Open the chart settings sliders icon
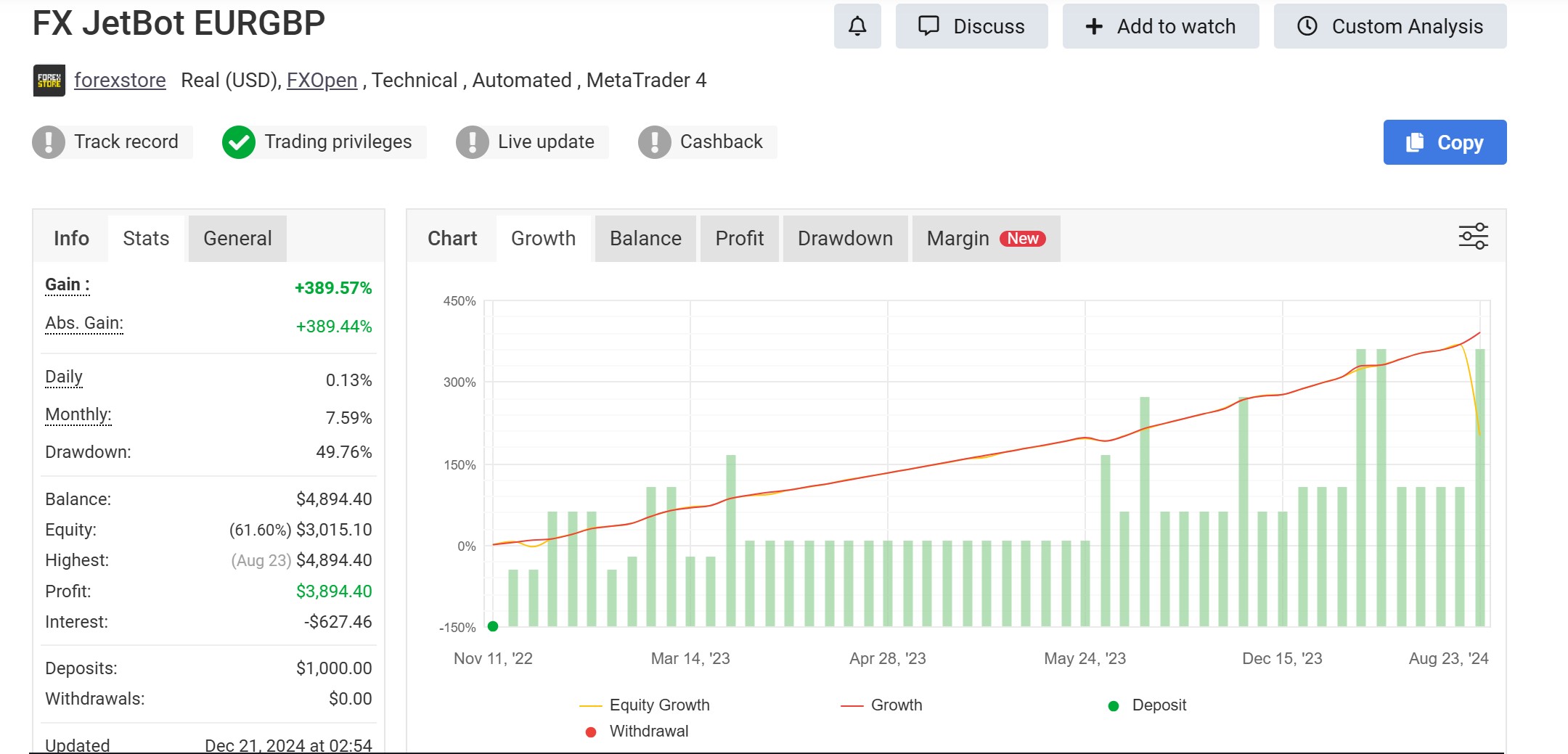 [x=1472, y=236]
